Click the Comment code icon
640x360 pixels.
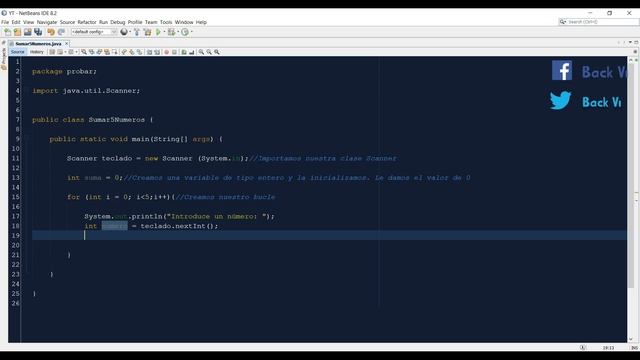point(184,52)
